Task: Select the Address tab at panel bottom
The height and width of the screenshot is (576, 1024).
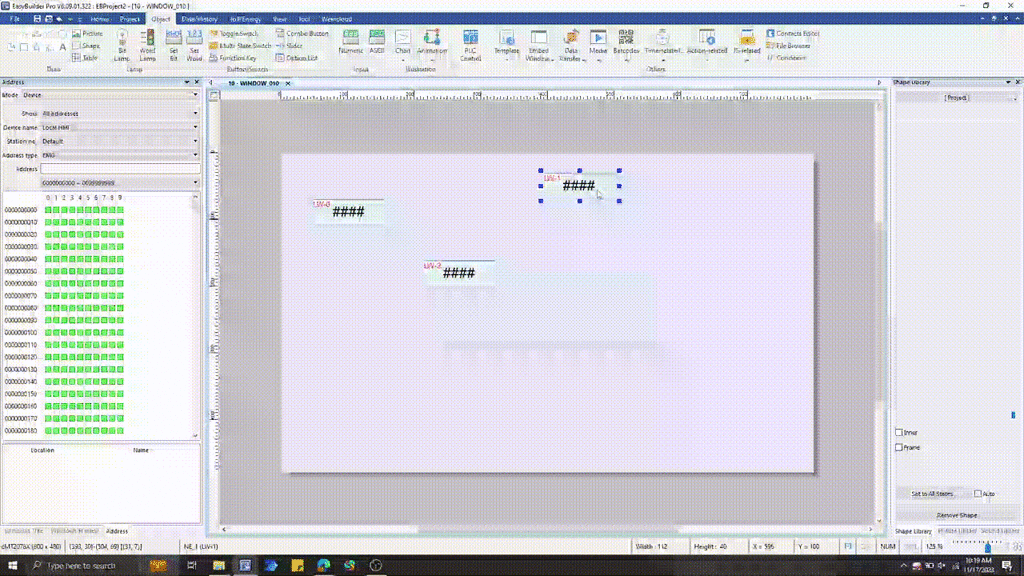Action: (119, 531)
